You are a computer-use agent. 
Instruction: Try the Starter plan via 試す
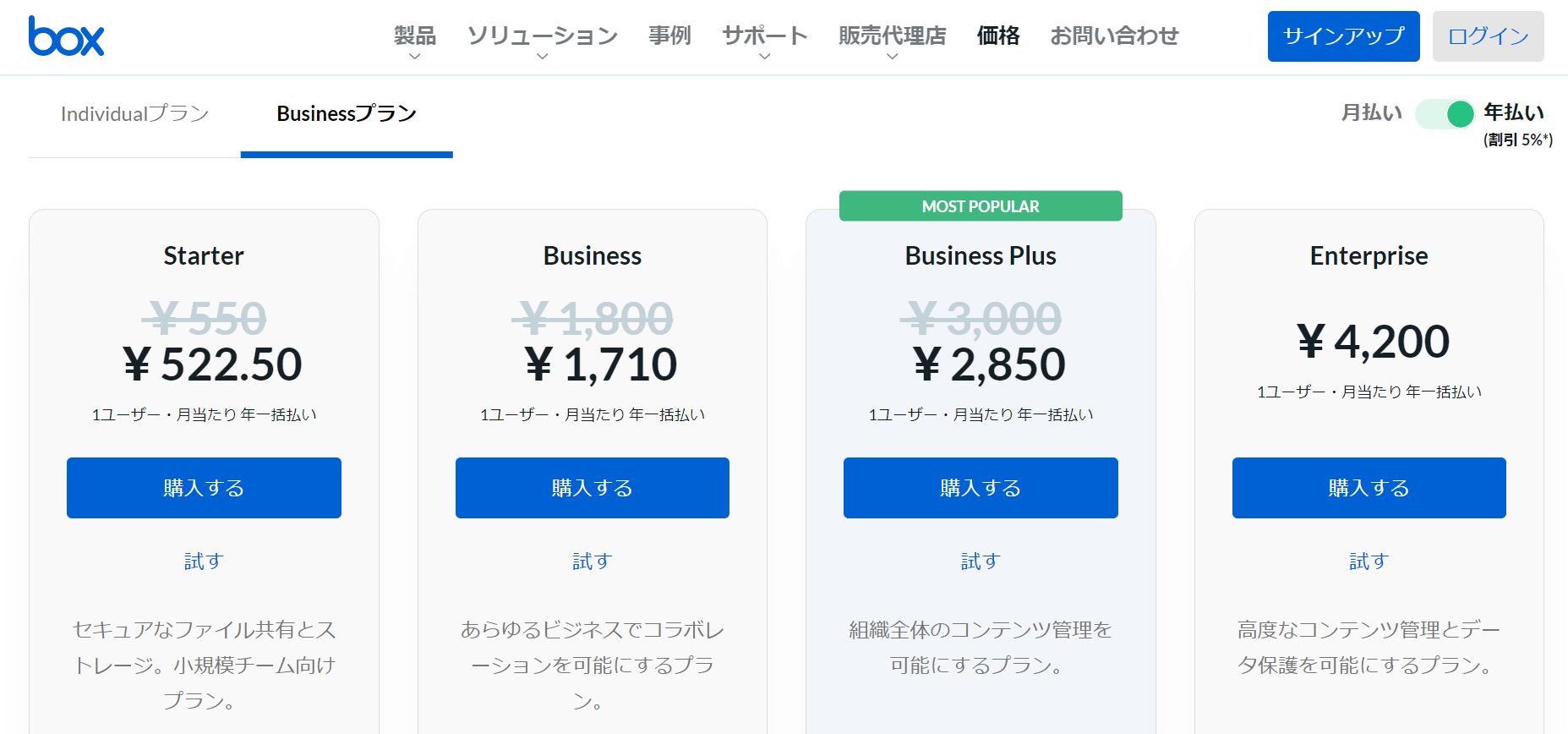204,561
